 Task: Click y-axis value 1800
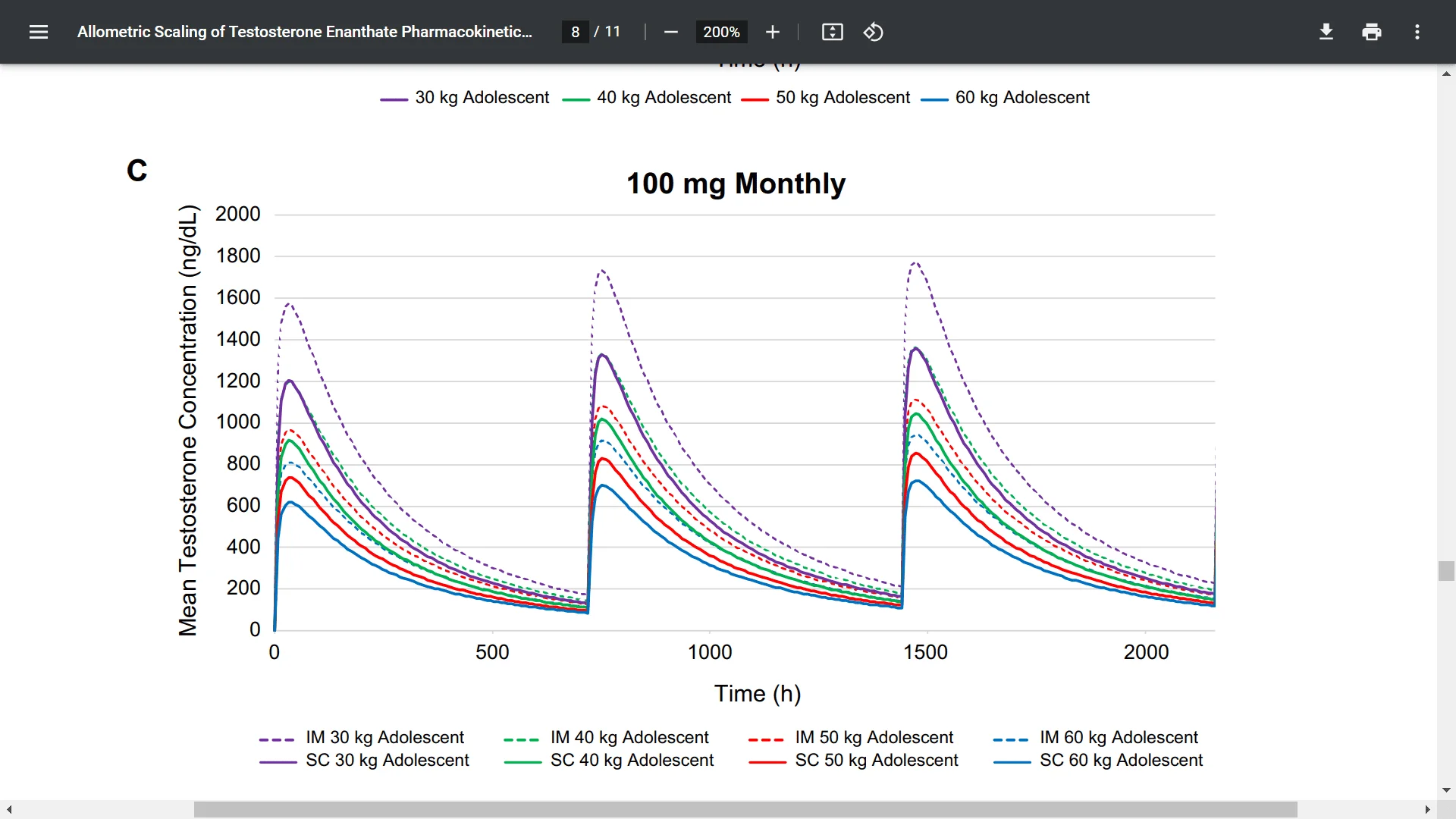238,256
